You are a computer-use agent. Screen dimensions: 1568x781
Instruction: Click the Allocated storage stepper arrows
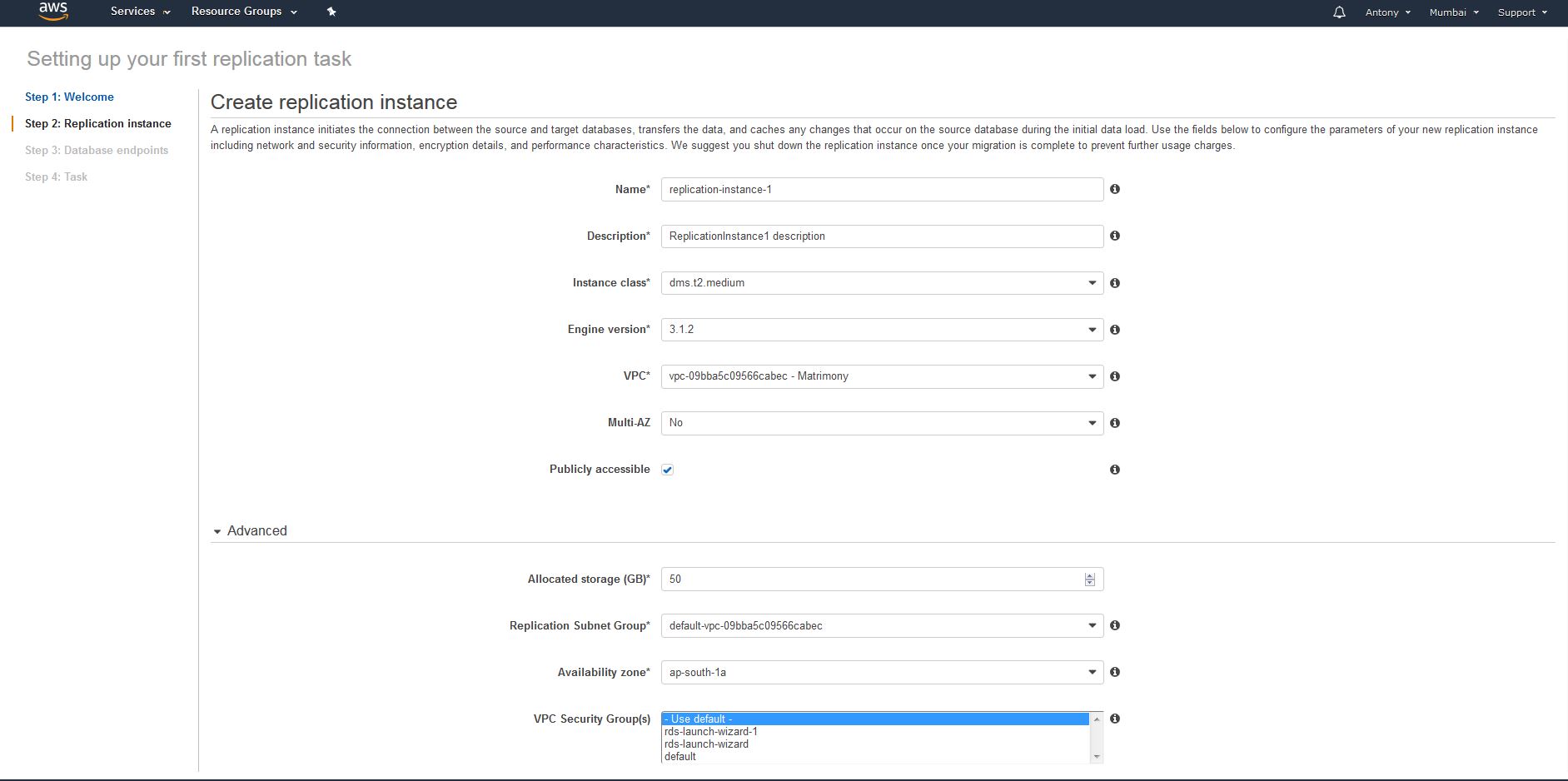(1089, 580)
